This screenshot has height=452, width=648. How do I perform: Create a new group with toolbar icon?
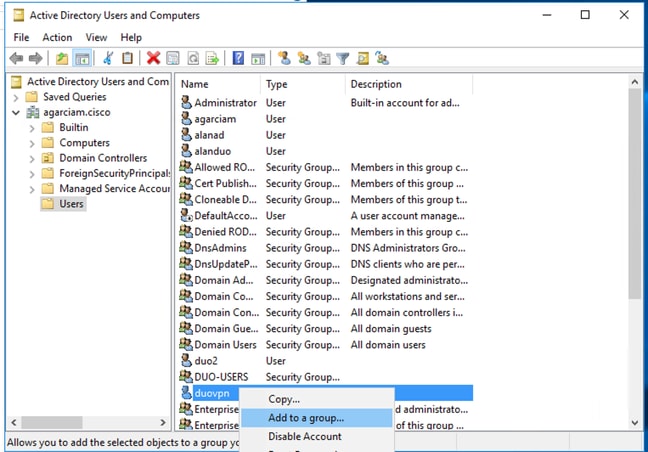[304, 58]
